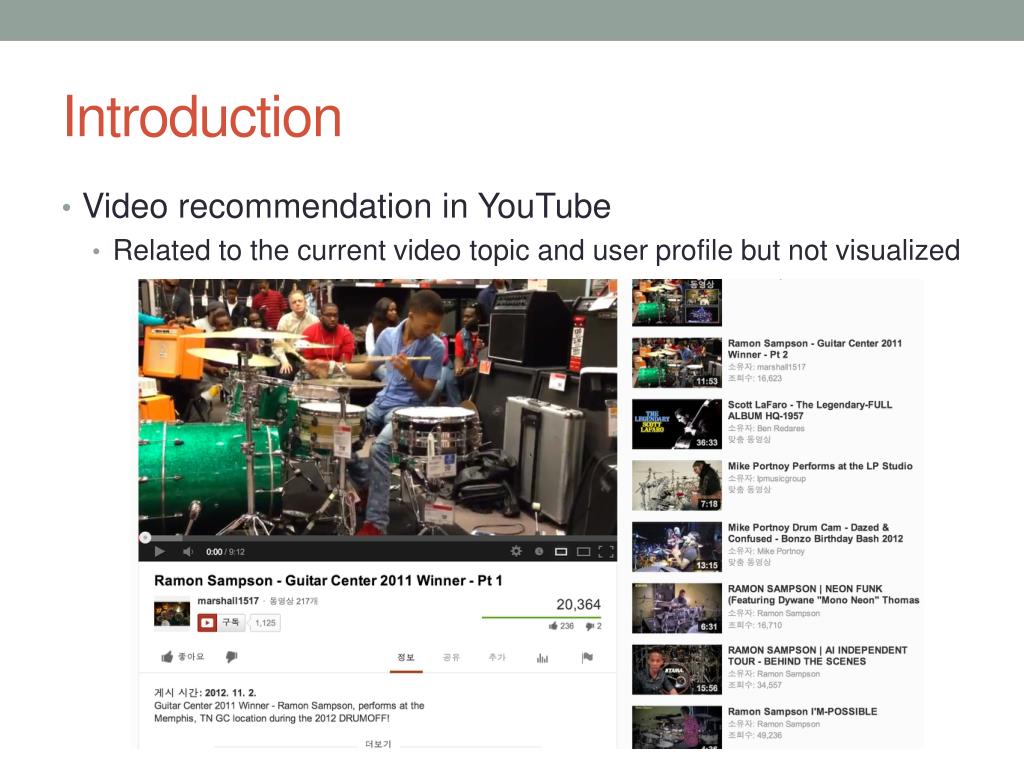The height and width of the screenshot is (768, 1024).
Task: Click the 20,364 view count
Action: (x=579, y=605)
